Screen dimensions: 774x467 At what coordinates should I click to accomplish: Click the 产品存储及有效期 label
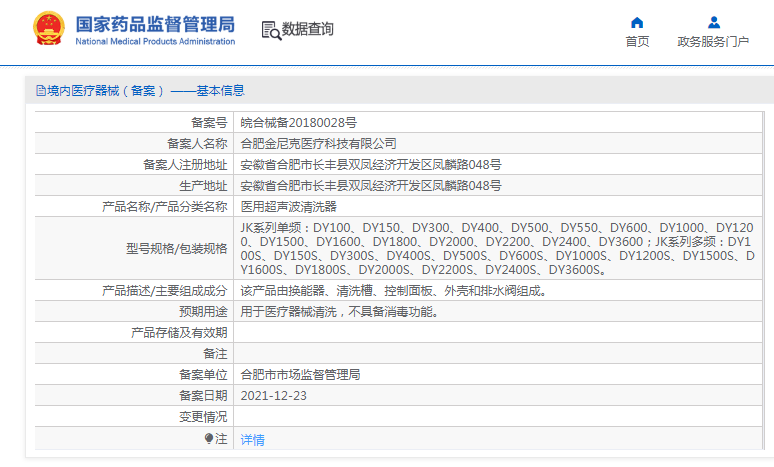click(179, 333)
